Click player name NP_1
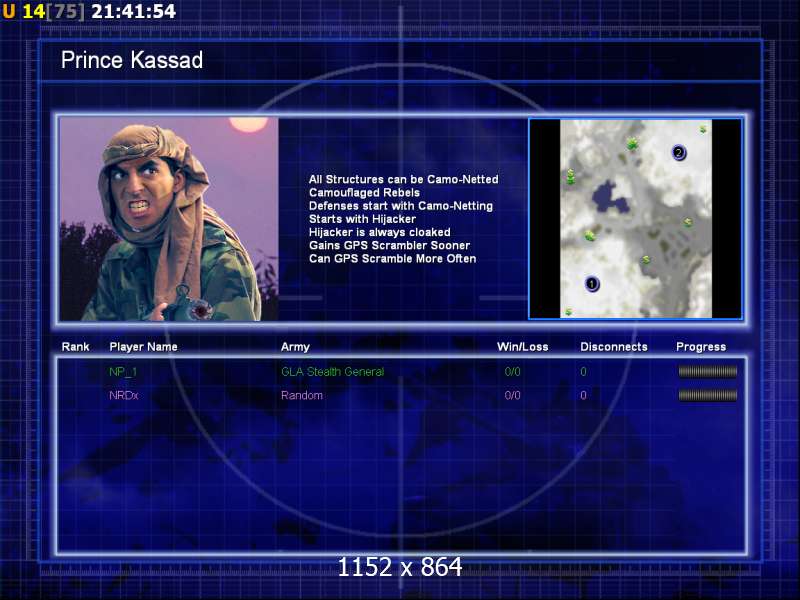This screenshot has height=600, width=800. pyautogui.click(x=123, y=372)
